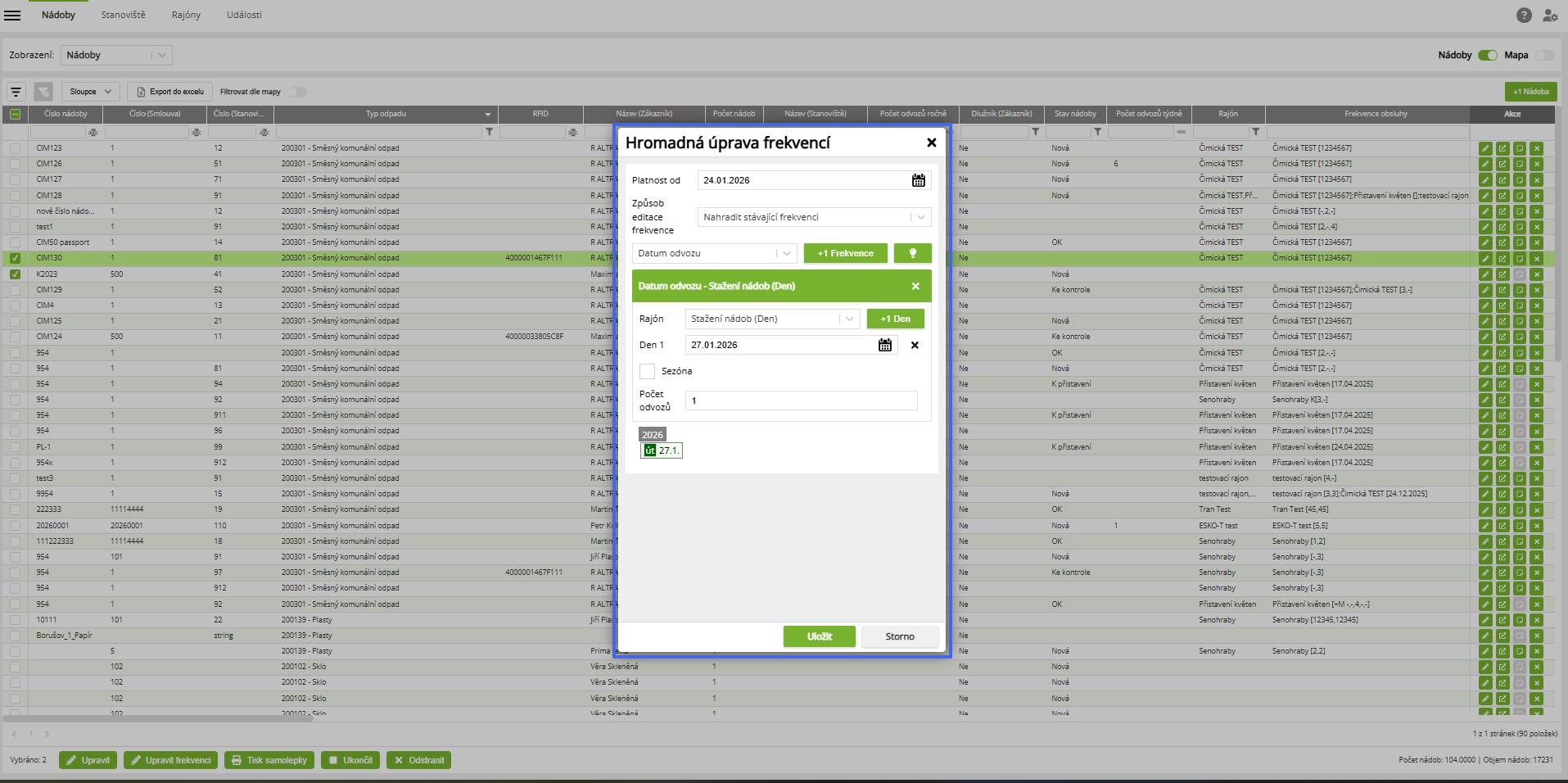Remove the Den 1 date entry
Viewport: 1568px width, 783px height.
click(x=915, y=345)
